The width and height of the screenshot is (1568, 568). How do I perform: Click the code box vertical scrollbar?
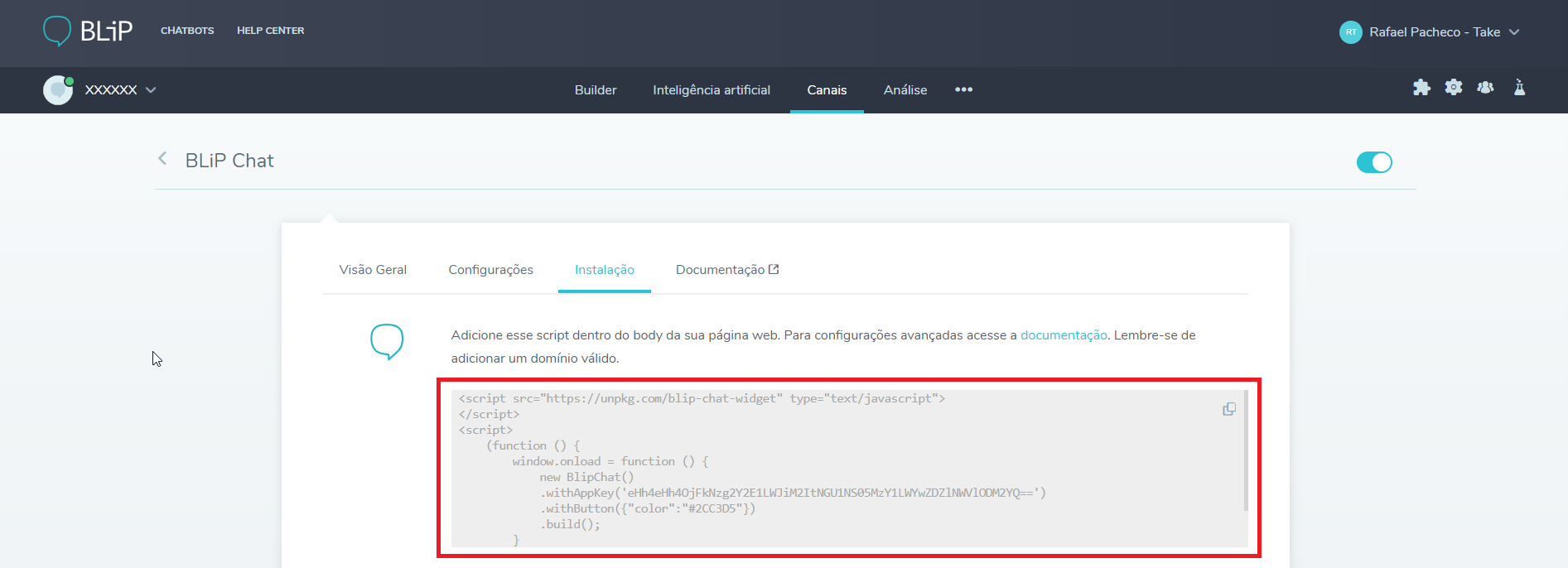(x=1245, y=451)
